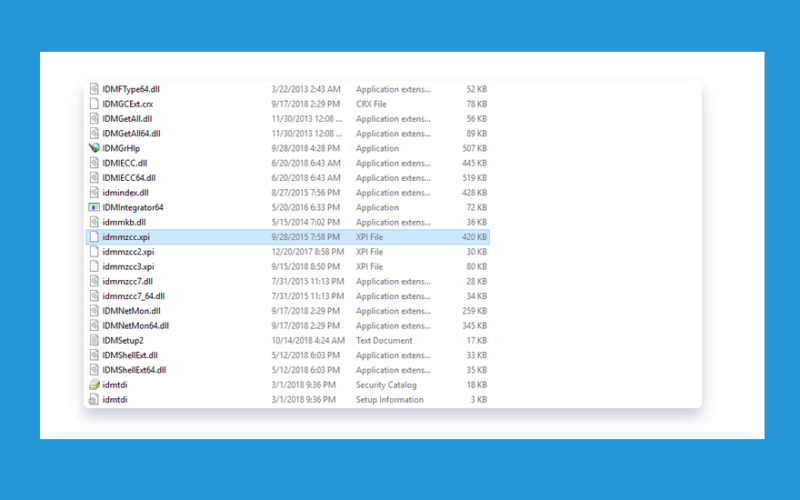Click the IDMShellExt.dll file icon
800x500 pixels.
[94, 355]
